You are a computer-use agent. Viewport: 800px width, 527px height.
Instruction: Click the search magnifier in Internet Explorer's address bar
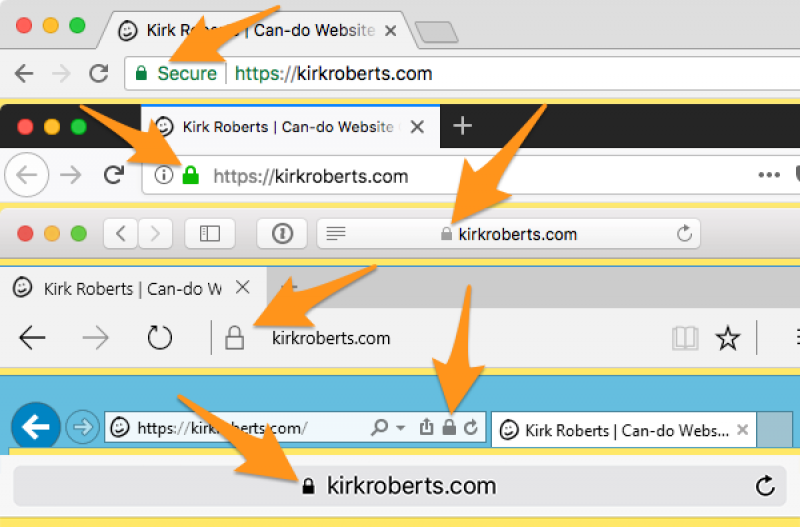(x=379, y=428)
